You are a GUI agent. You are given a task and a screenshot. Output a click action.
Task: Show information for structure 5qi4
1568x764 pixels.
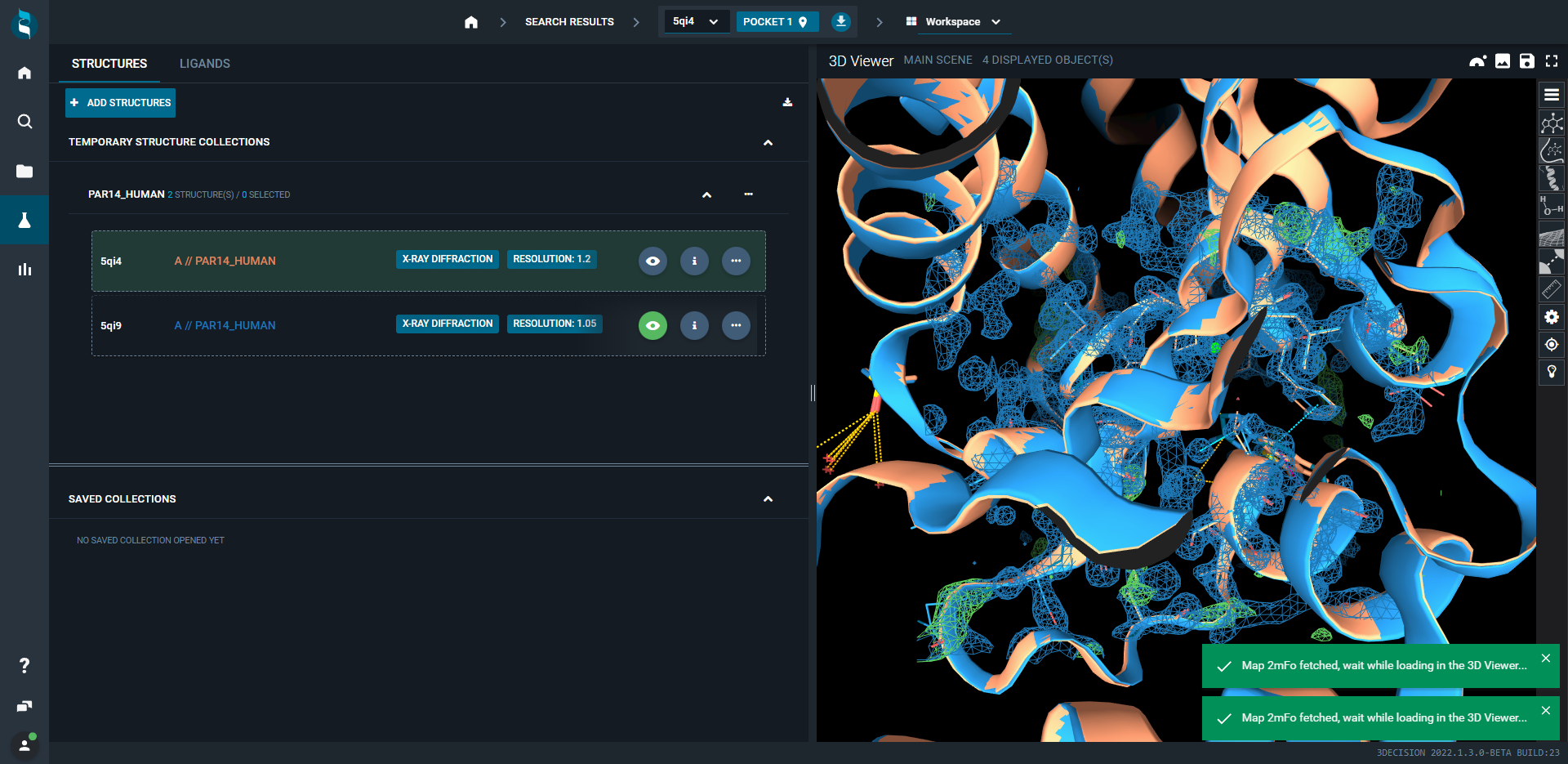coord(694,261)
